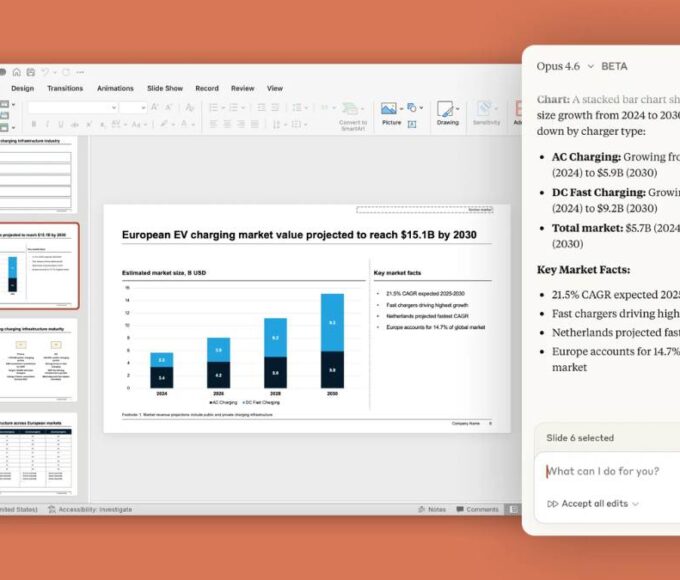Click the Increase Indent icon
This screenshot has width=680, height=580.
275,107
